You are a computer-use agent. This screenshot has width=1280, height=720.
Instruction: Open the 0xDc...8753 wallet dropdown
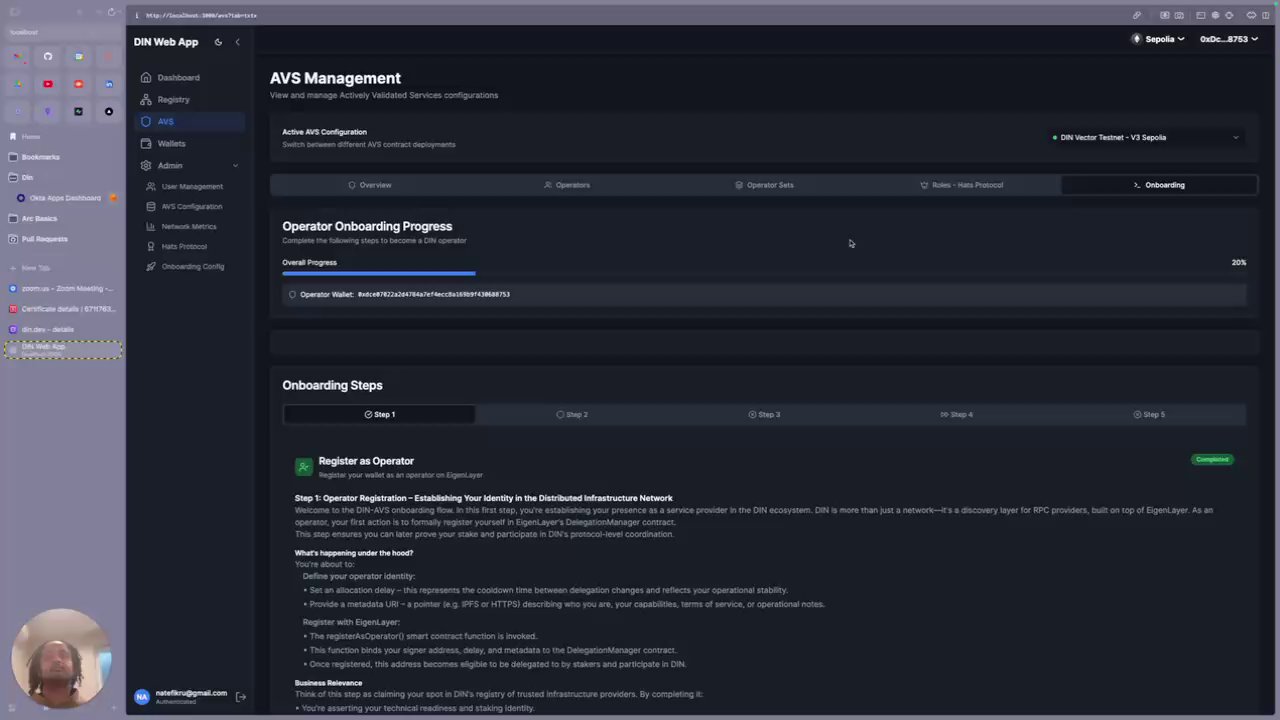(1229, 39)
